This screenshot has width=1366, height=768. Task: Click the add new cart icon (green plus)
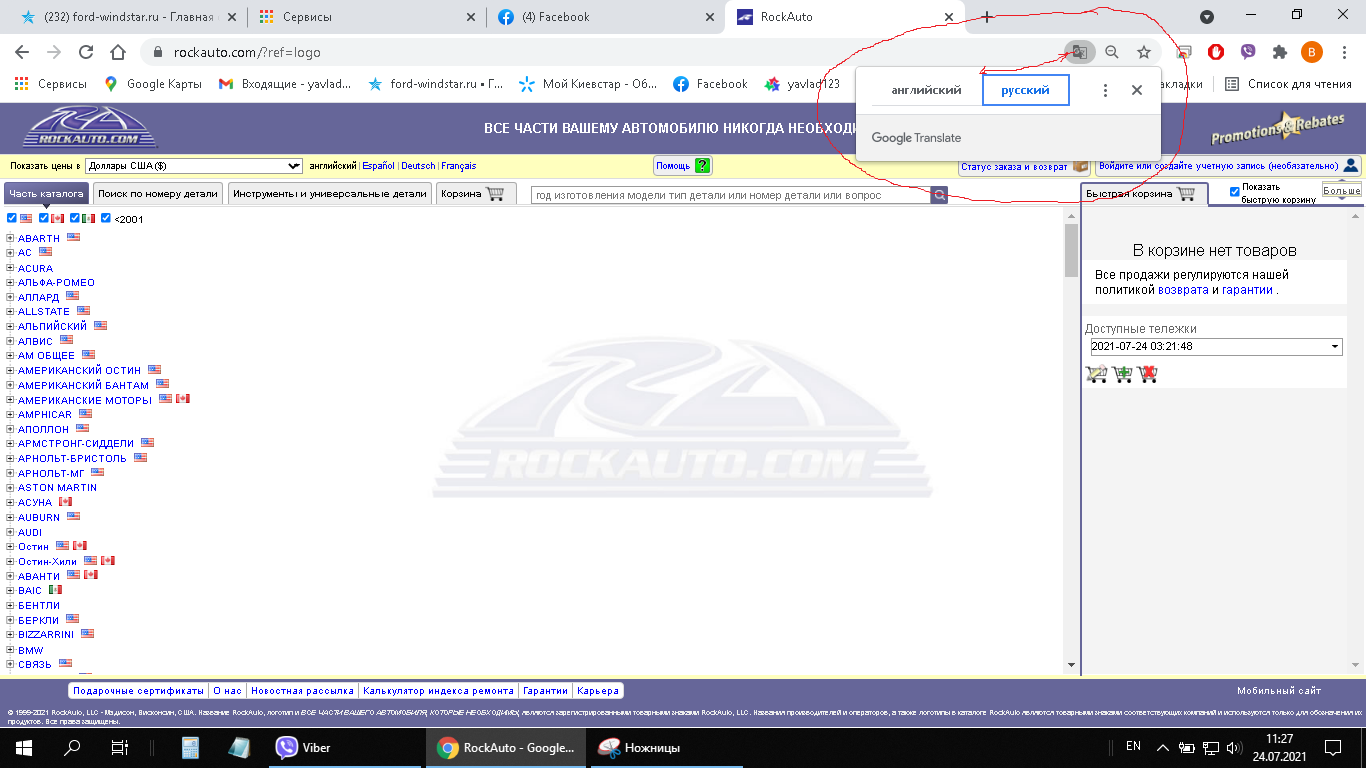point(1123,374)
